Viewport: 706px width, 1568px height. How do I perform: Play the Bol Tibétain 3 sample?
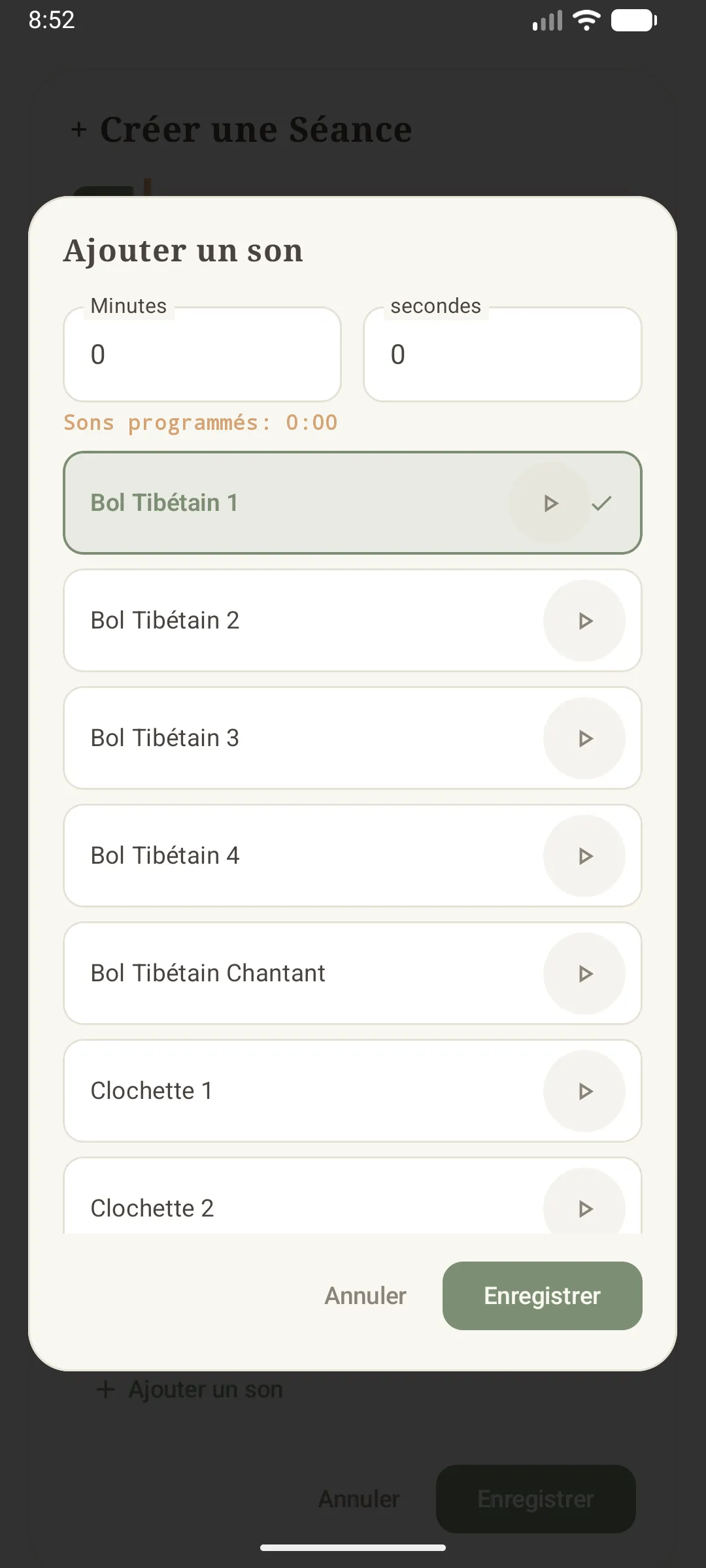(x=584, y=738)
